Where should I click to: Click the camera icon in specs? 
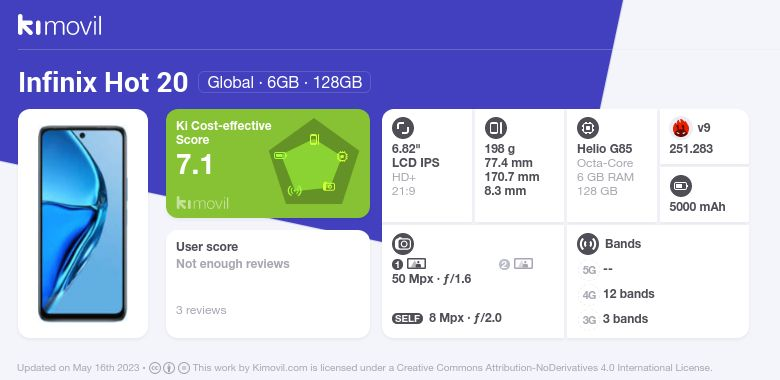click(403, 244)
